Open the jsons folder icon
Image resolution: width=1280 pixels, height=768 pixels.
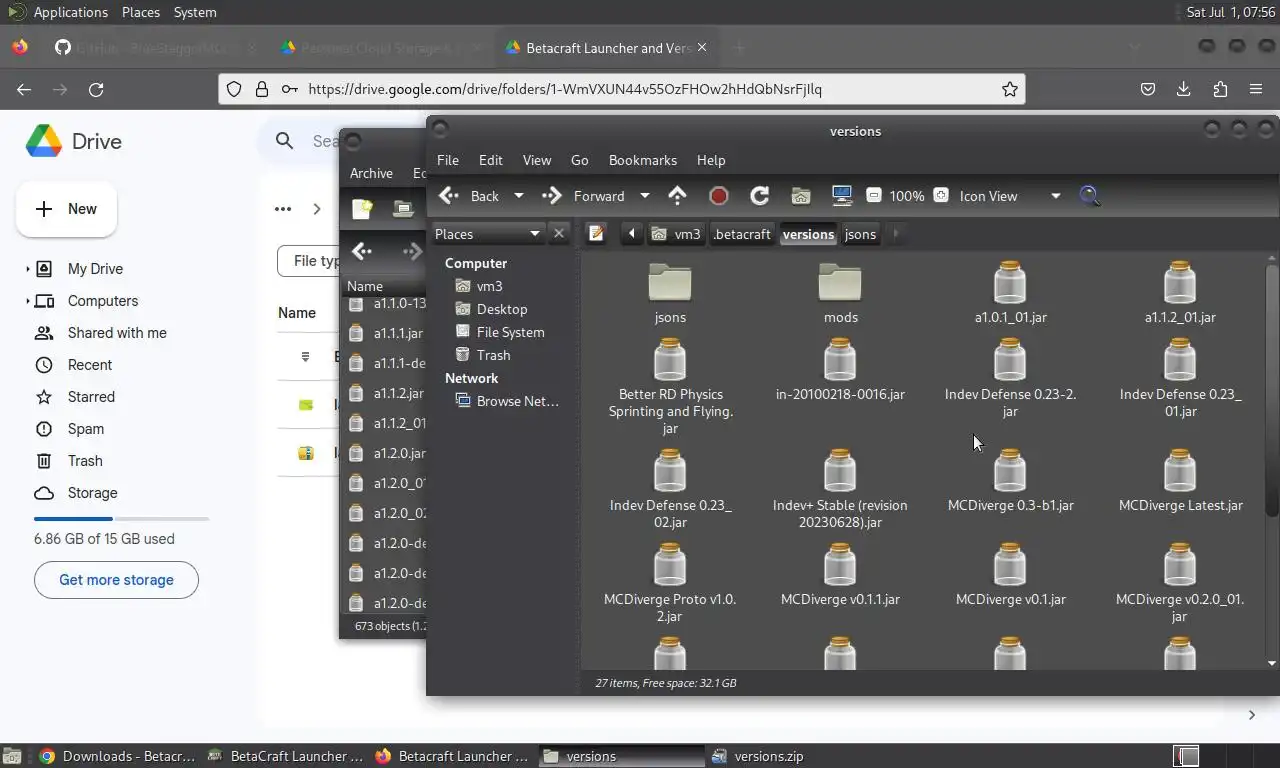[x=670, y=282]
